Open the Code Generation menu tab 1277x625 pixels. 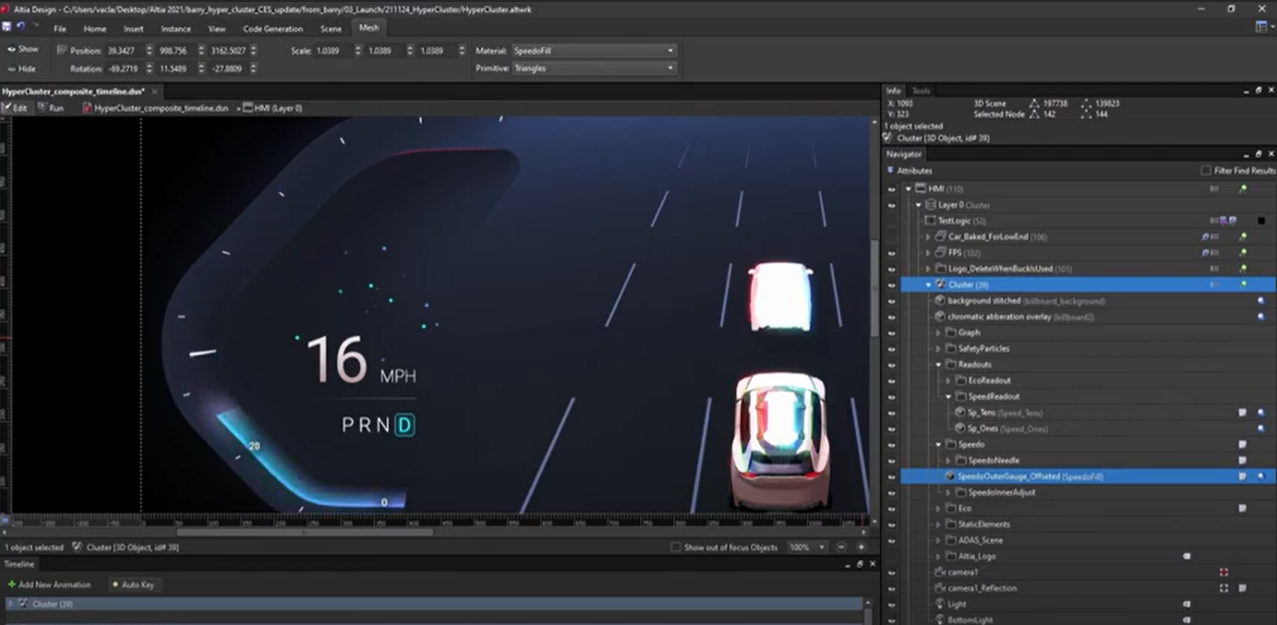pyautogui.click(x=272, y=29)
